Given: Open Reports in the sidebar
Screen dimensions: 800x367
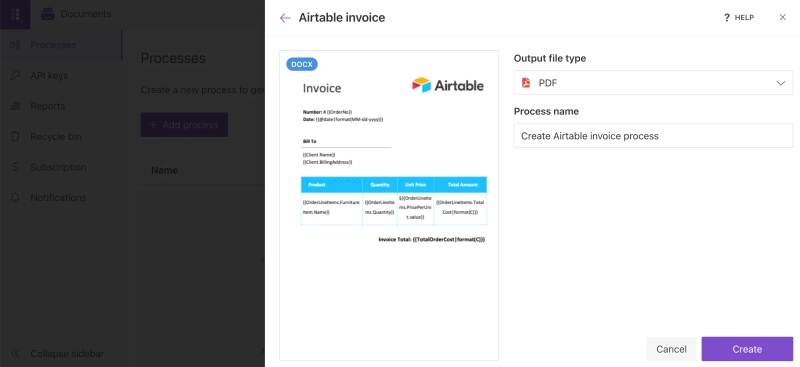Looking at the screenshot, I should pos(47,106).
